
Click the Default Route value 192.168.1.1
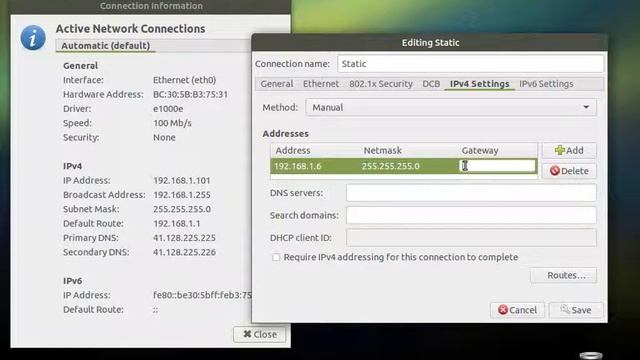click(x=176, y=224)
